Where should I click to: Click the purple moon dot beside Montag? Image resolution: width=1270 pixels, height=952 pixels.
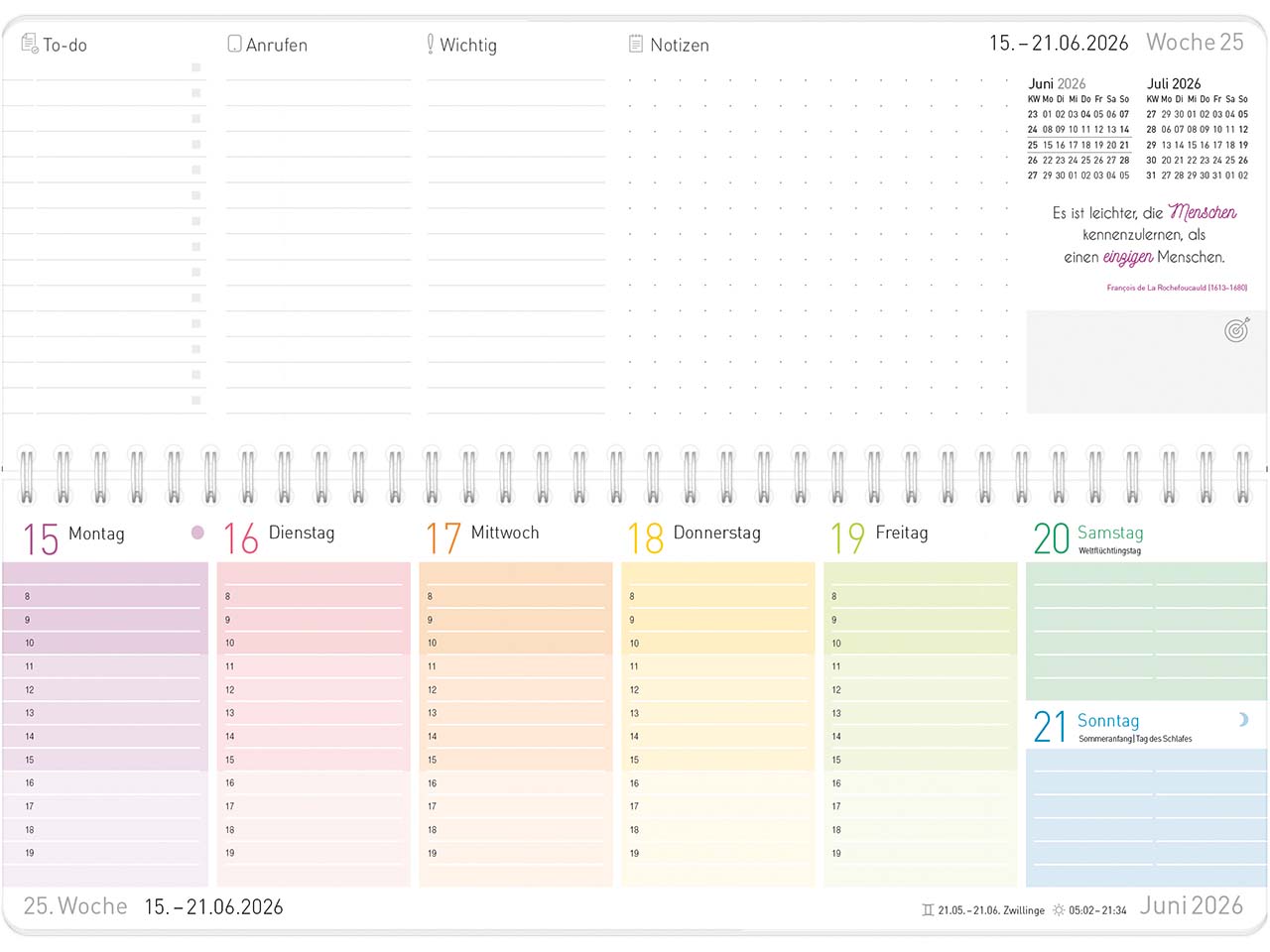coord(197,533)
